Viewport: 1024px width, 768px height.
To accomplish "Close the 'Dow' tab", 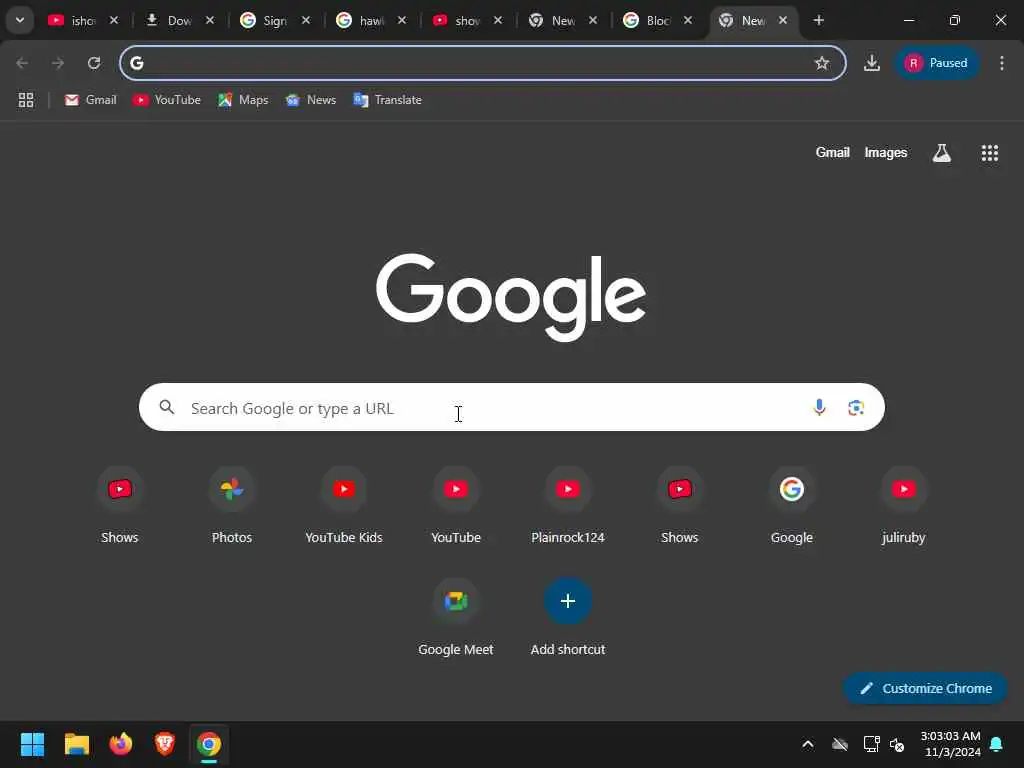I will (x=210, y=20).
